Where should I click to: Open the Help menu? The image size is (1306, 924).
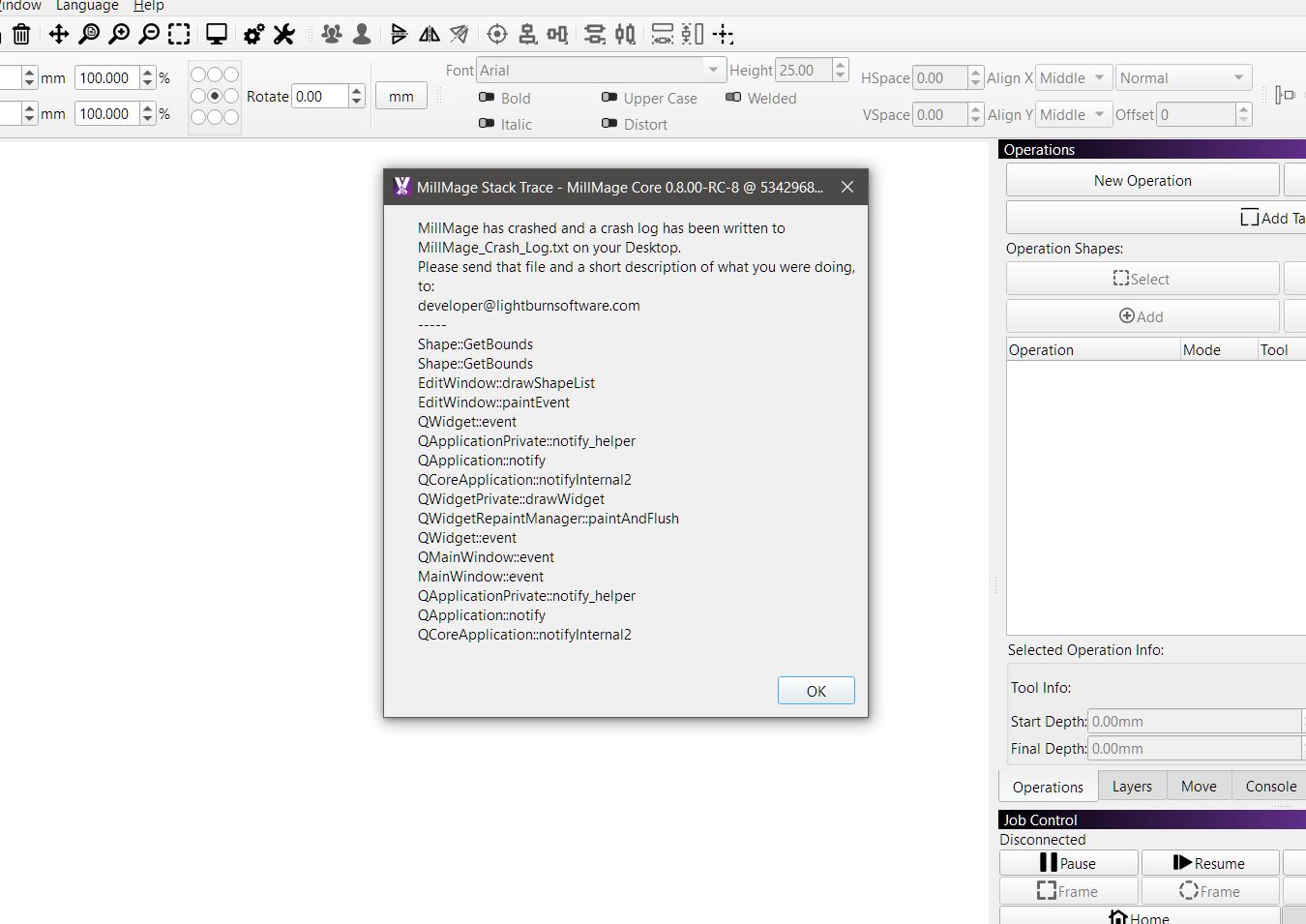148,6
